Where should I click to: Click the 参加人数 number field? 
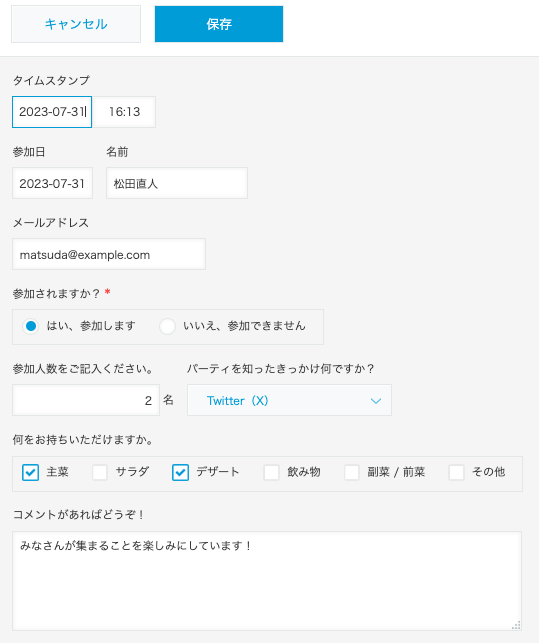click(86, 400)
